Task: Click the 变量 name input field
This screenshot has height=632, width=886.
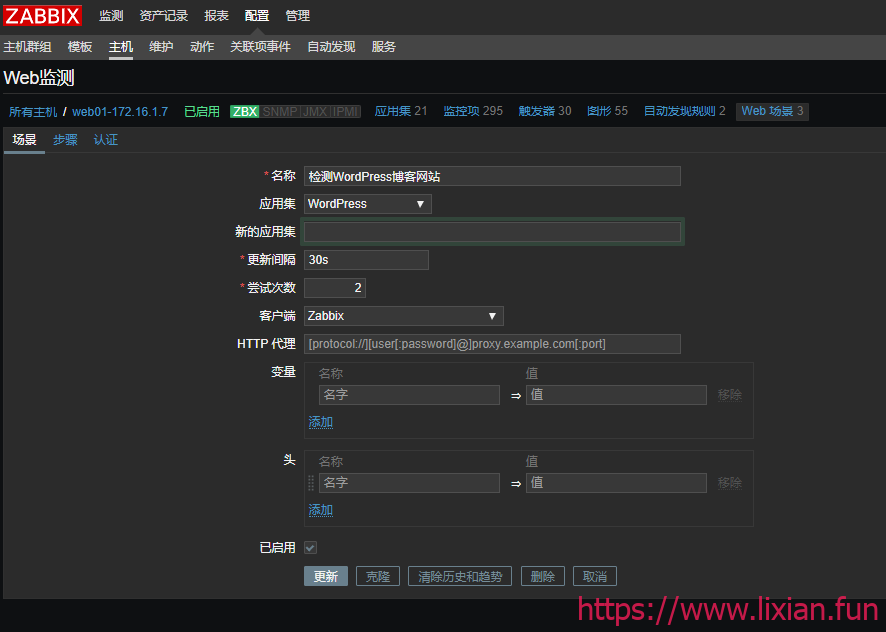Action: [x=409, y=395]
